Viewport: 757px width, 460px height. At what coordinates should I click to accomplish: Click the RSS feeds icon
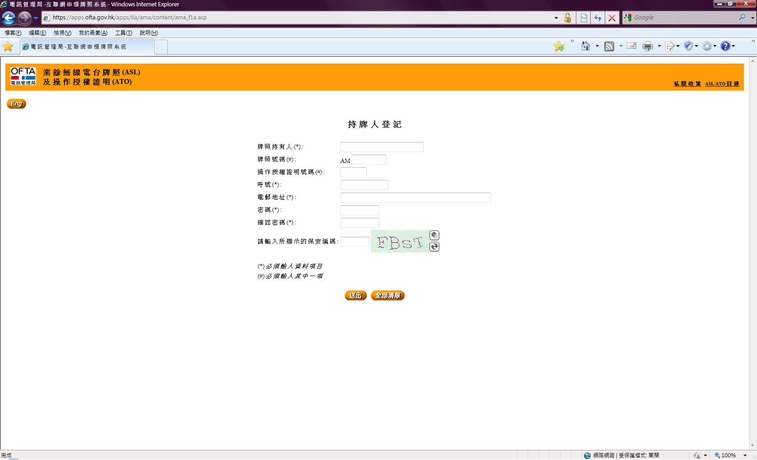pyautogui.click(x=608, y=47)
